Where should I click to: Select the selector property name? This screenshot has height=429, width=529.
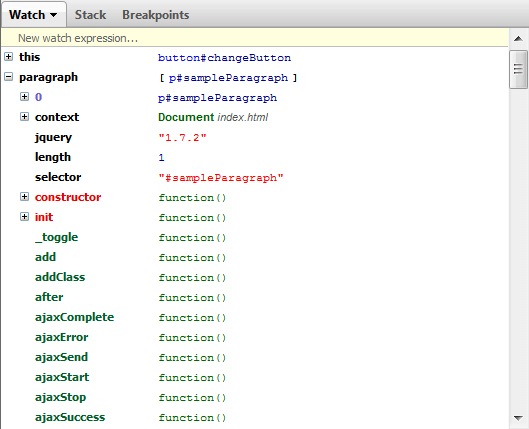(58, 177)
